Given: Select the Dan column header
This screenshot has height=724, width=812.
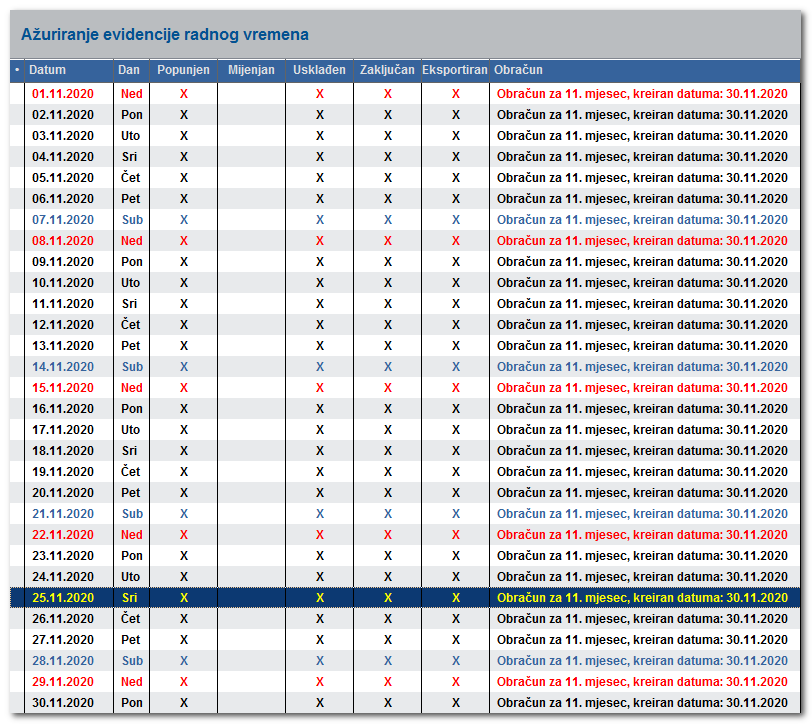Looking at the screenshot, I should (132, 70).
